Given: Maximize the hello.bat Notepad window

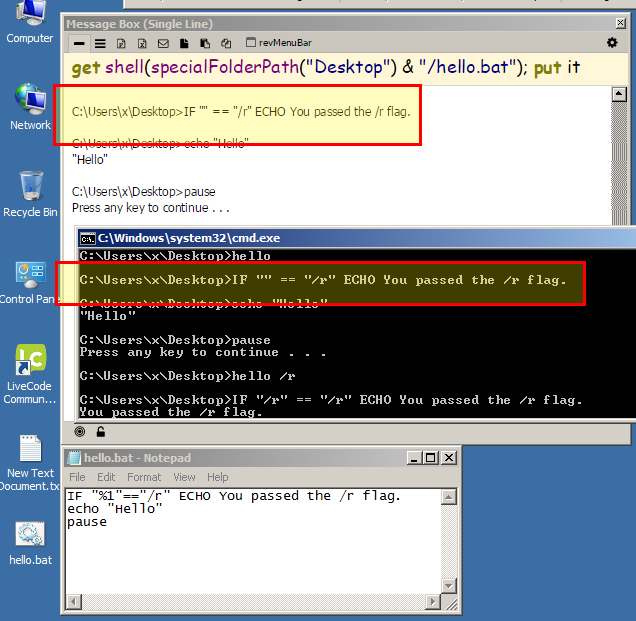Looking at the screenshot, I should click(x=430, y=458).
